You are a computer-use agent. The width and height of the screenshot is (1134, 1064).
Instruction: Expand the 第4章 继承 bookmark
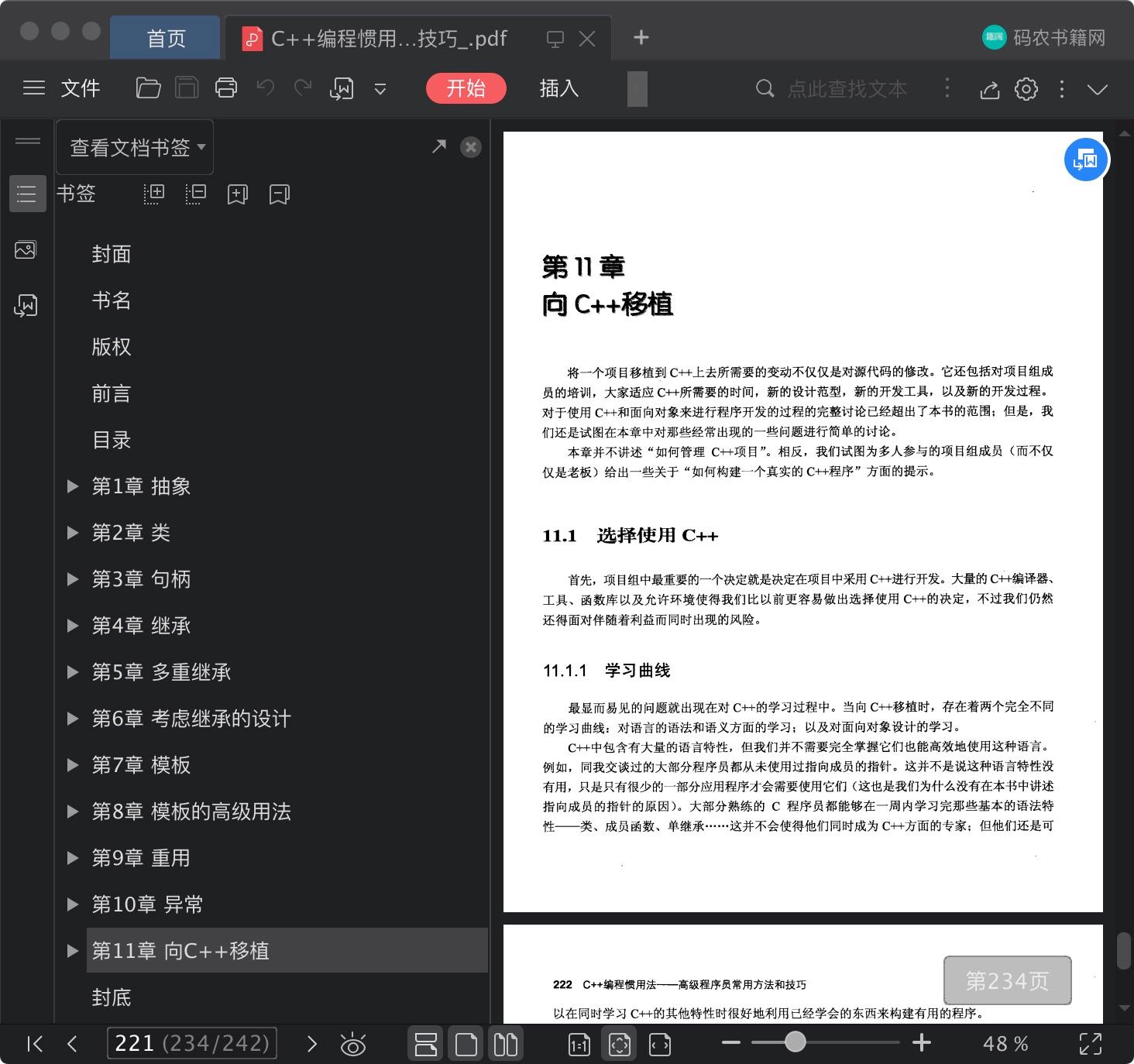73,626
